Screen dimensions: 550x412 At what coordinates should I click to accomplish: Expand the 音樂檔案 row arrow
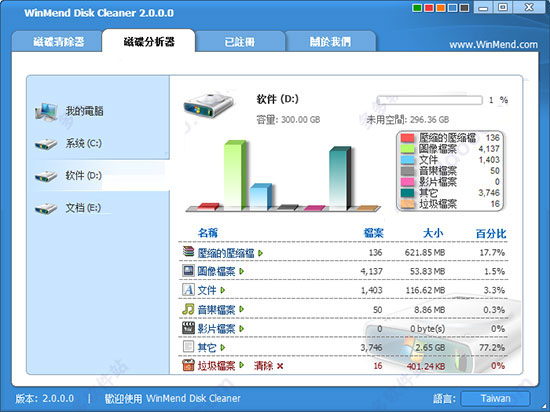241,309
